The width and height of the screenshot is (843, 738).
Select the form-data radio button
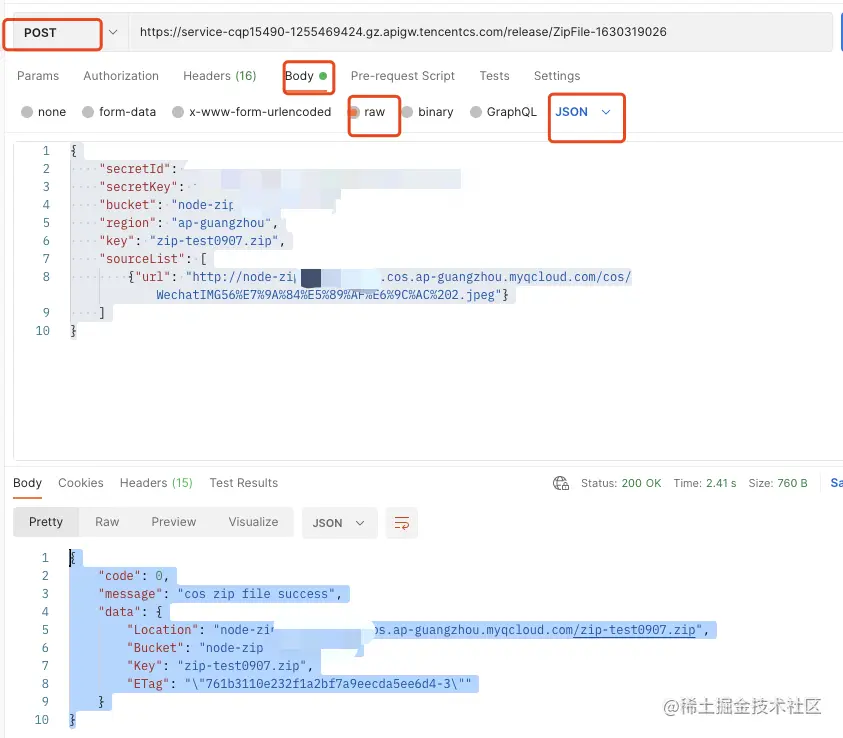coord(88,112)
